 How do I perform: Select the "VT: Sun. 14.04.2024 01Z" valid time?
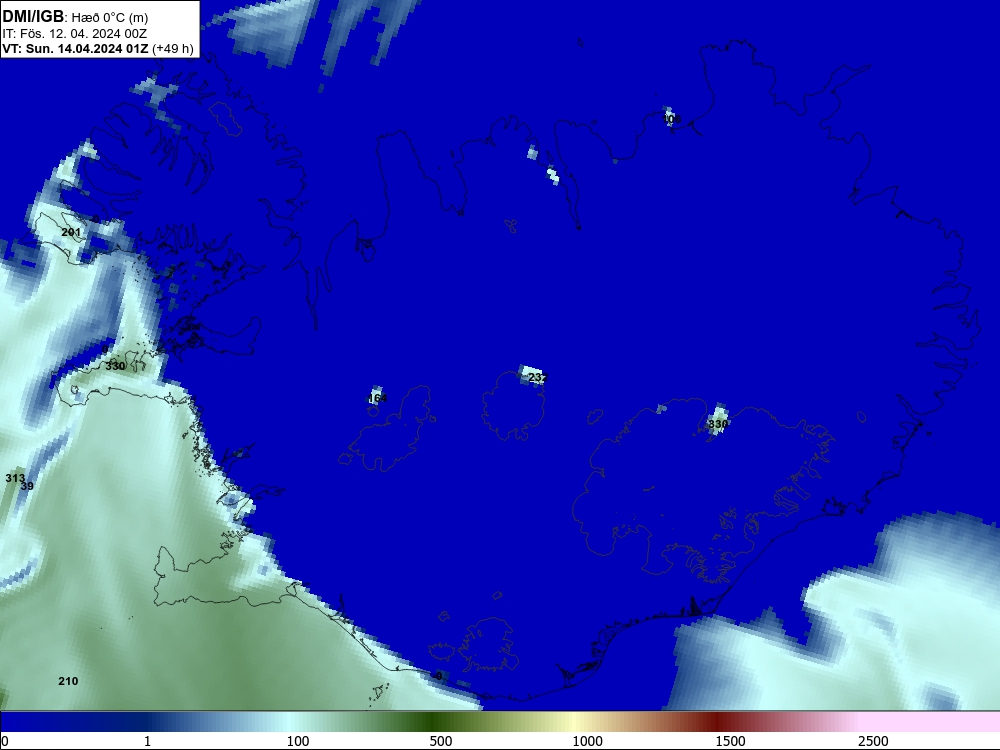(x=75, y=48)
